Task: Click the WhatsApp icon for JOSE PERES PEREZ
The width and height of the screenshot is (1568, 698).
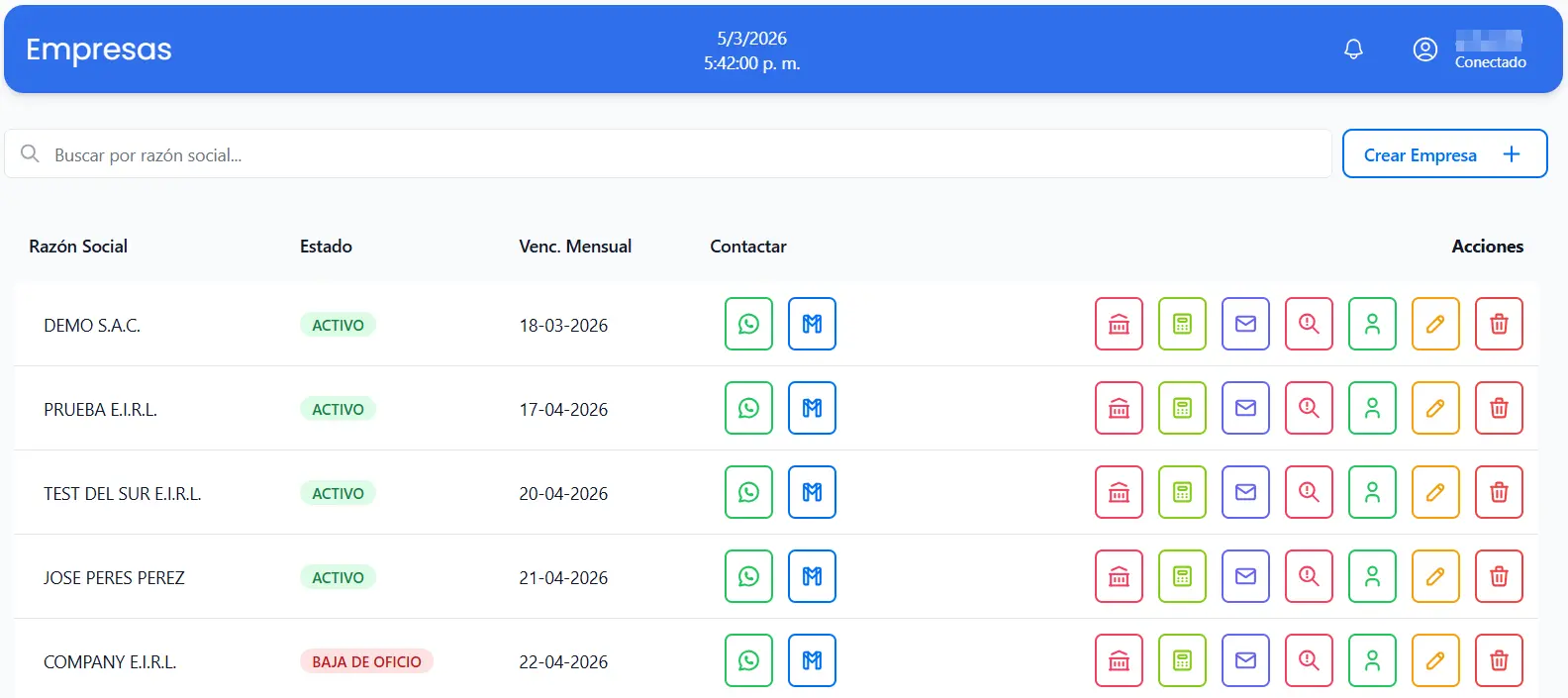Action: point(748,576)
